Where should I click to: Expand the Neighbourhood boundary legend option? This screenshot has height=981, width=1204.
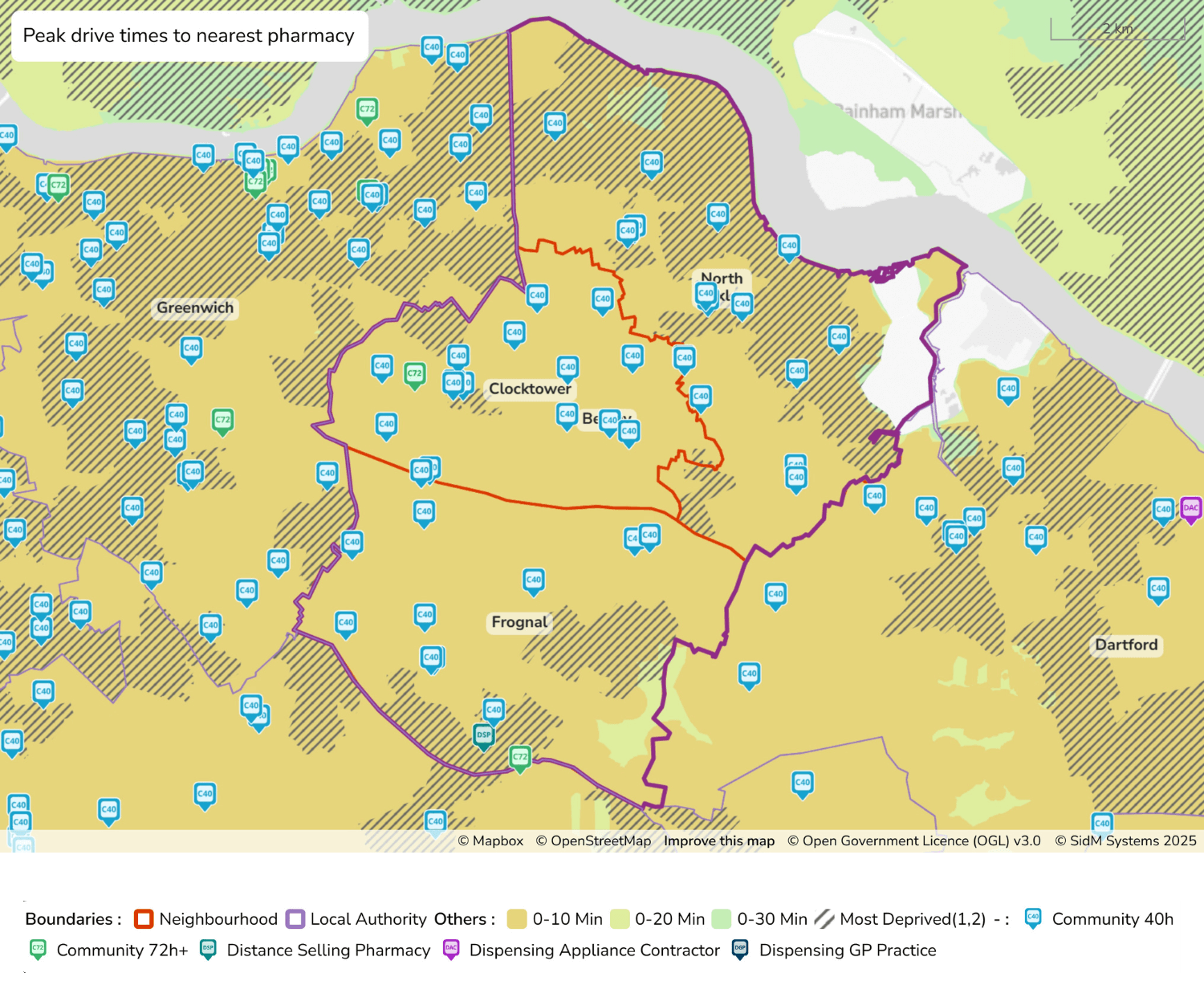tap(143, 918)
